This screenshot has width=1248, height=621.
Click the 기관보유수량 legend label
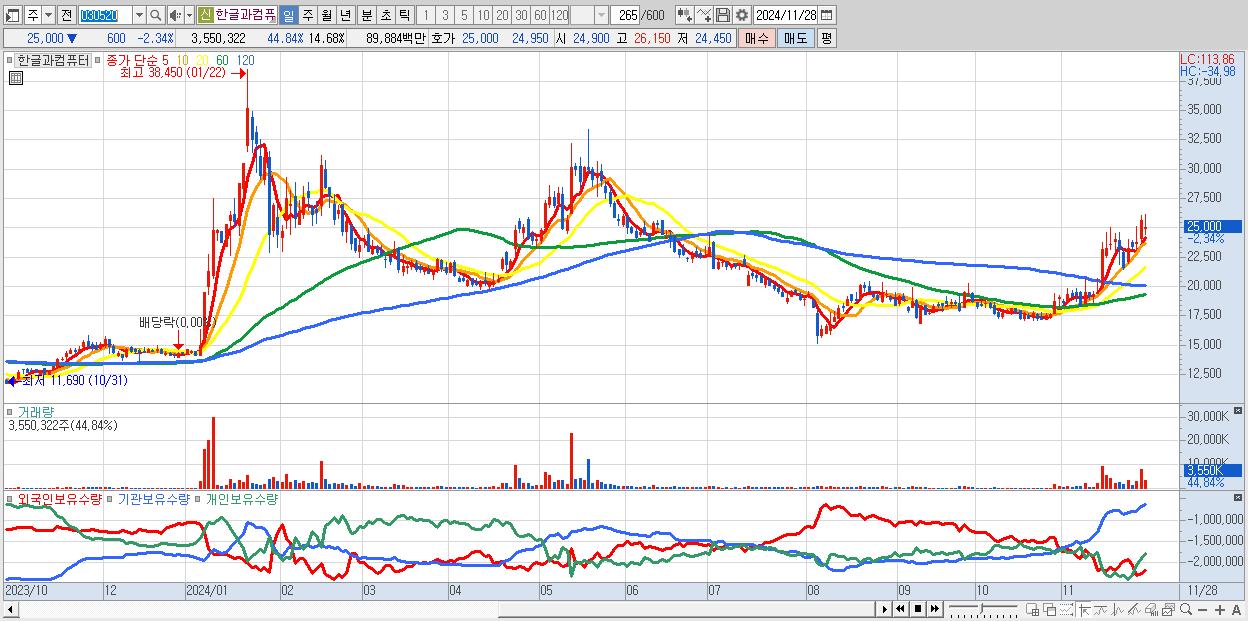[153, 498]
